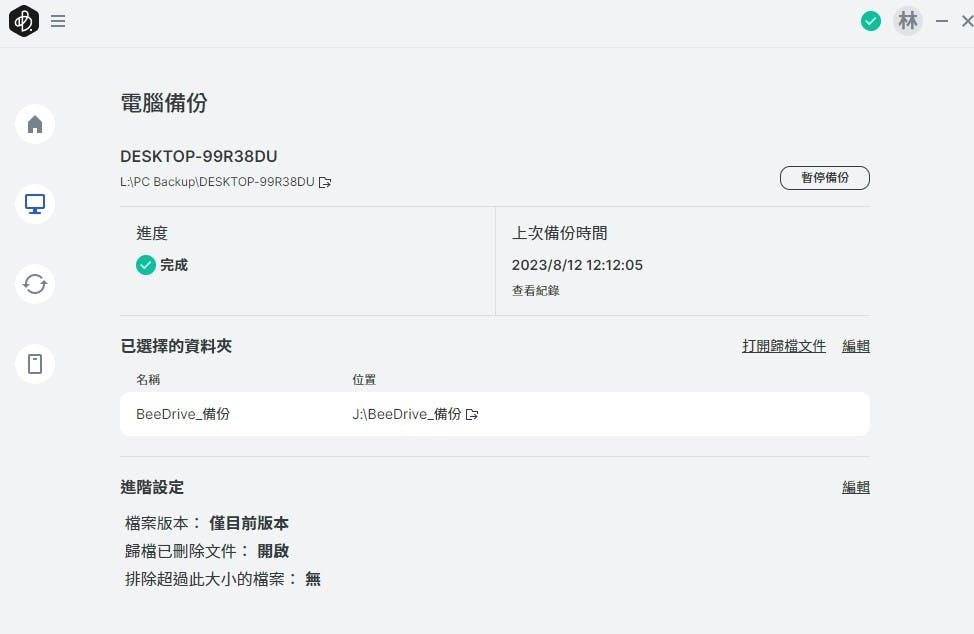The height and width of the screenshot is (634, 974).
Task: Click the L:\PC Backup\DESKTOP-99R38DU path
Action: tap(217, 182)
